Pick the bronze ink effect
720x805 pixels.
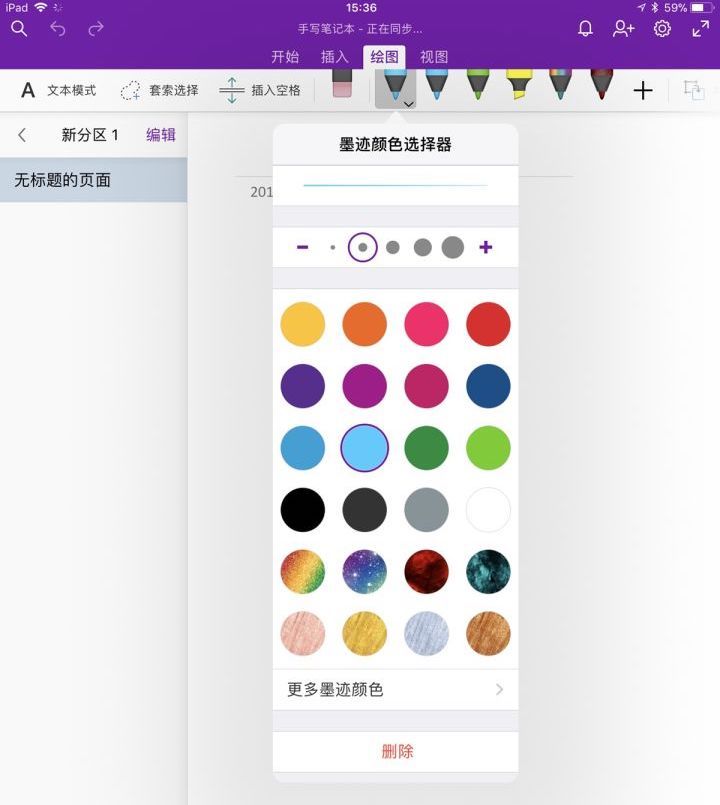(x=488, y=634)
